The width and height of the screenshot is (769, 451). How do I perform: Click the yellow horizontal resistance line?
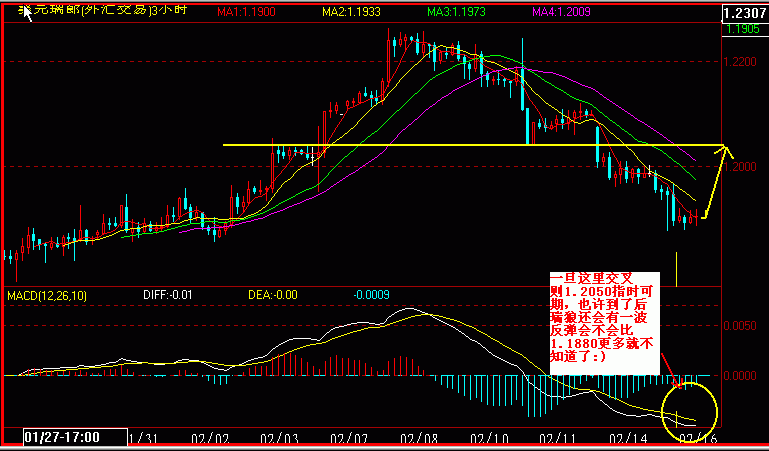(x=450, y=145)
